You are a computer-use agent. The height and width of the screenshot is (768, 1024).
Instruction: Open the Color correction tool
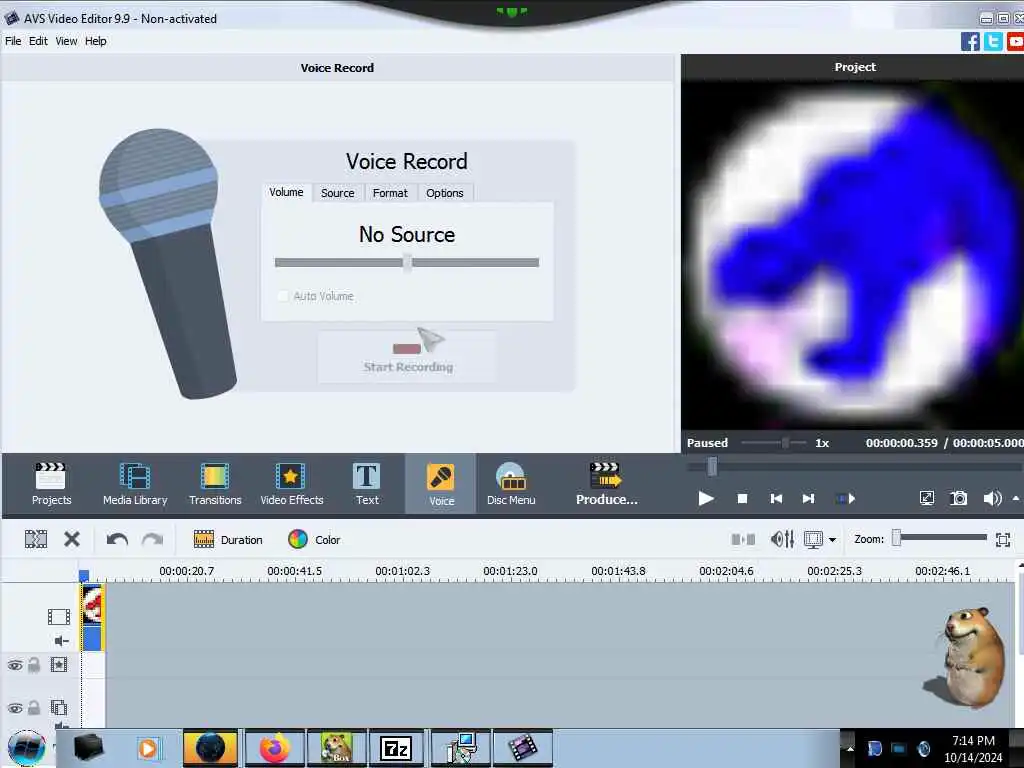click(x=314, y=539)
